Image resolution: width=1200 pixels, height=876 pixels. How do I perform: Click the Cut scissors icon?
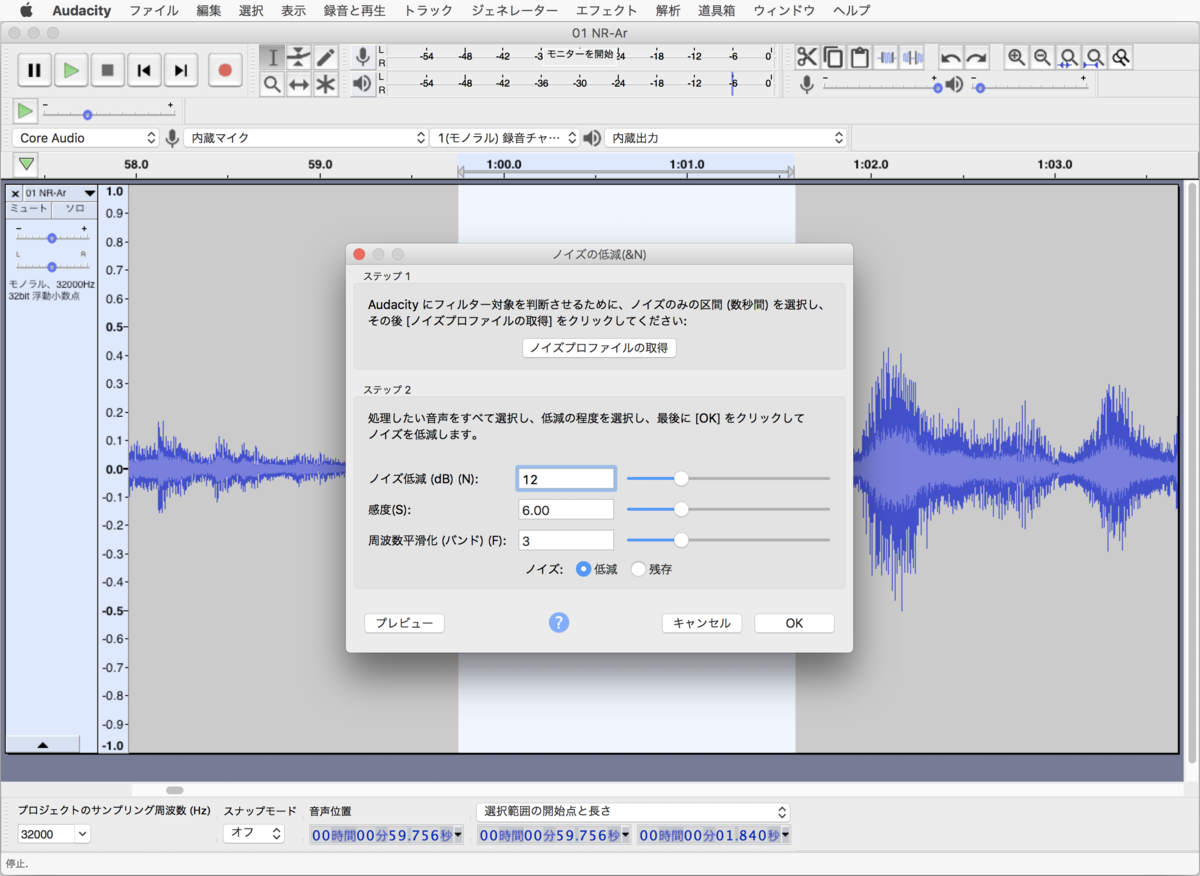[807, 58]
